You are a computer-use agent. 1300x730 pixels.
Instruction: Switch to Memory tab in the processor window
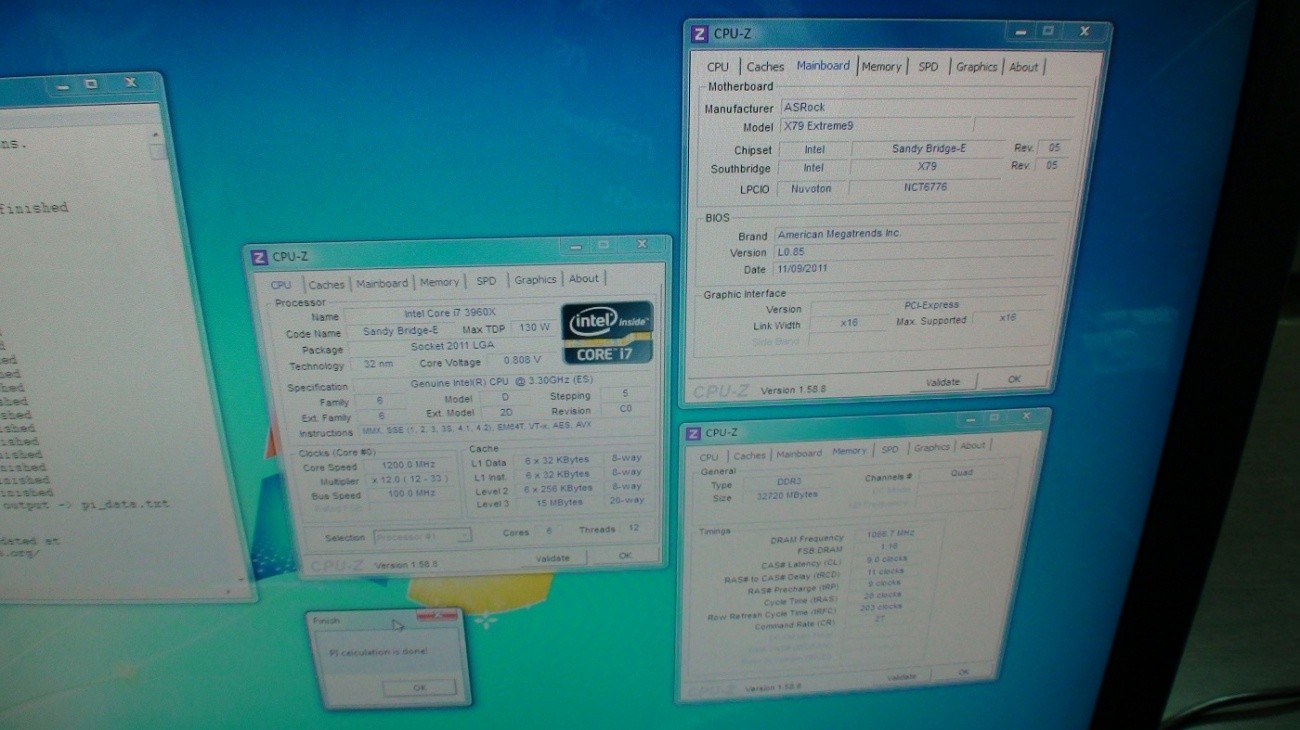pos(439,283)
